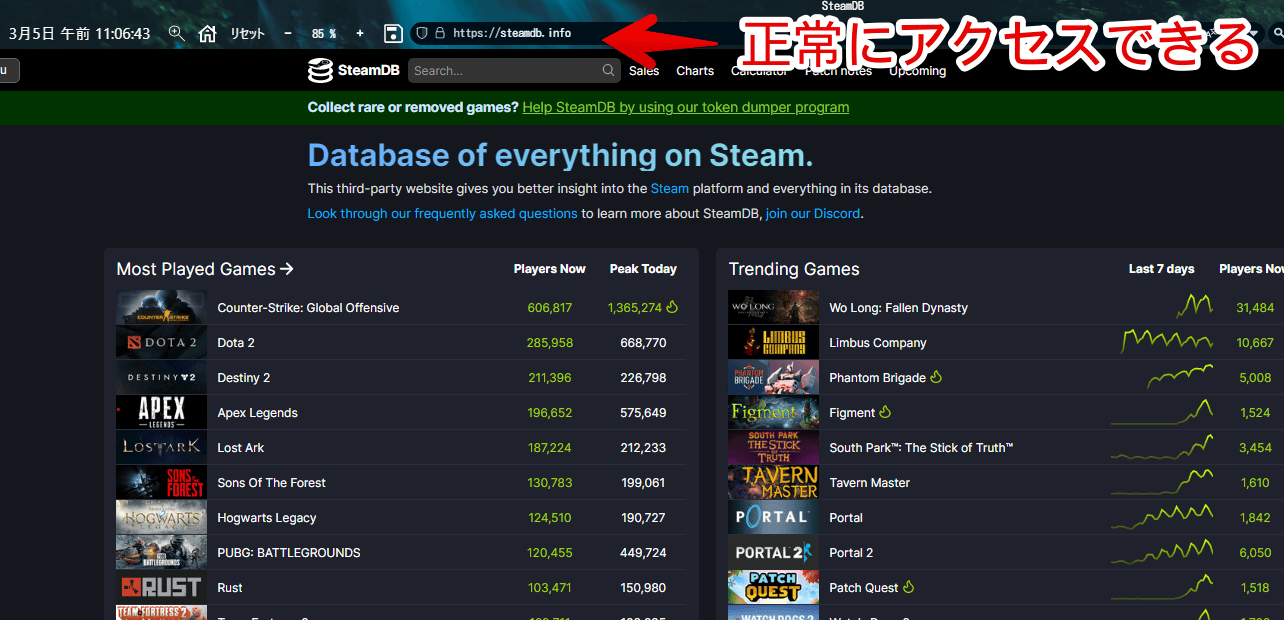This screenshot has width=1284, height=620.
Task: Open the Dota 2 thumbnail
Action: coord(161,342)
